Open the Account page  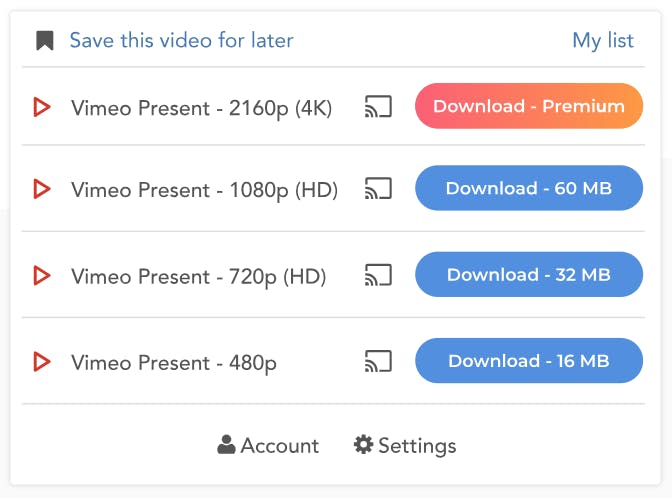click(268, 445)
